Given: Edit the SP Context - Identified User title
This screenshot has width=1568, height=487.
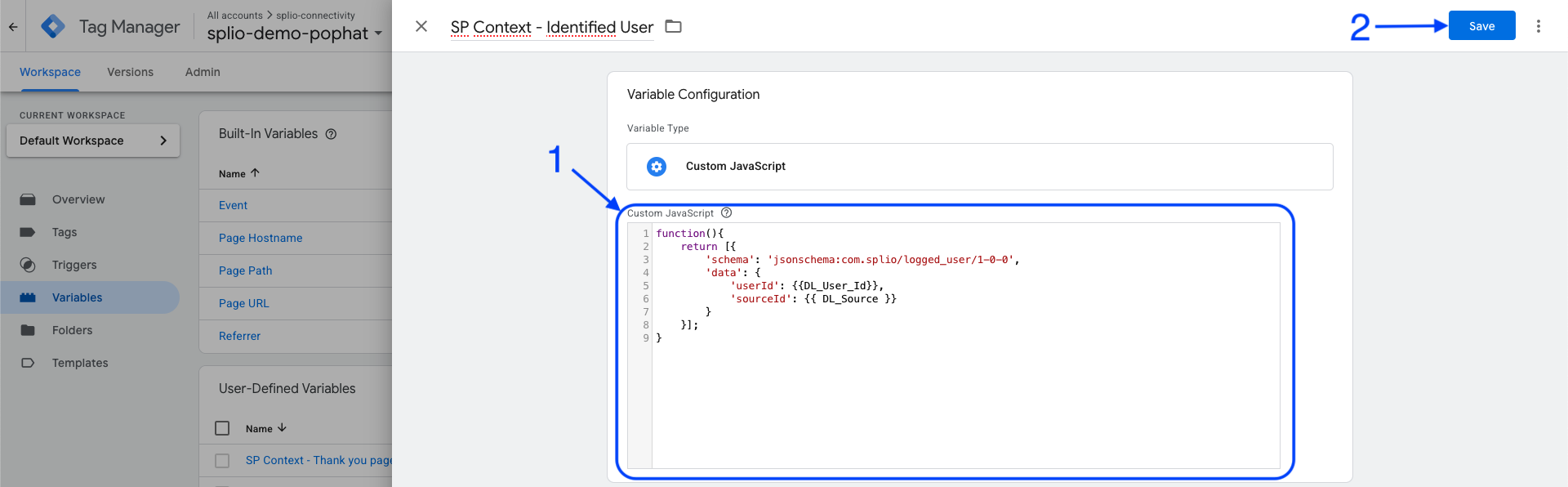Looking at the screenshot, I should pos(552,27).
